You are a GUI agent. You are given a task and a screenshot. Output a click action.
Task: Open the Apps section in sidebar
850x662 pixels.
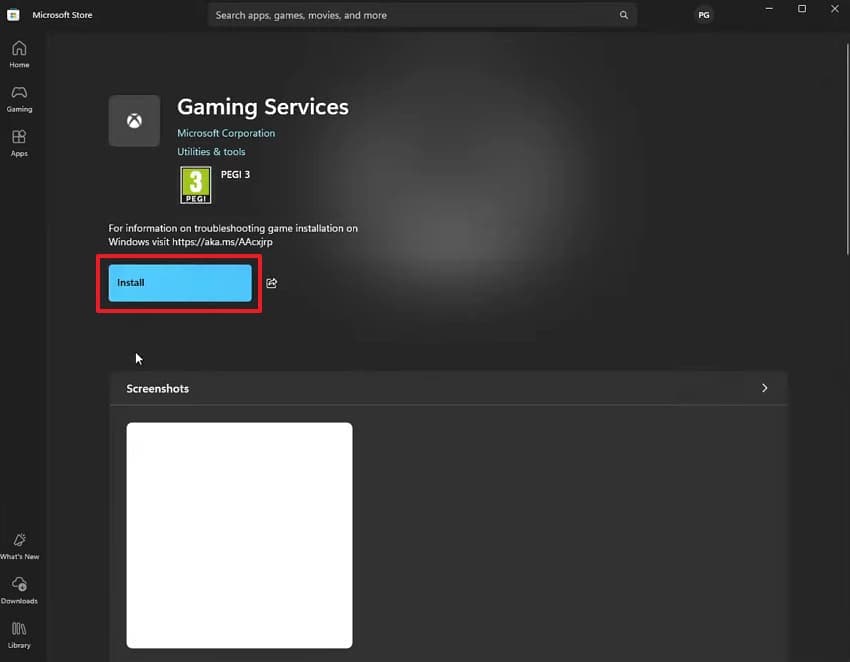(19, 144)
